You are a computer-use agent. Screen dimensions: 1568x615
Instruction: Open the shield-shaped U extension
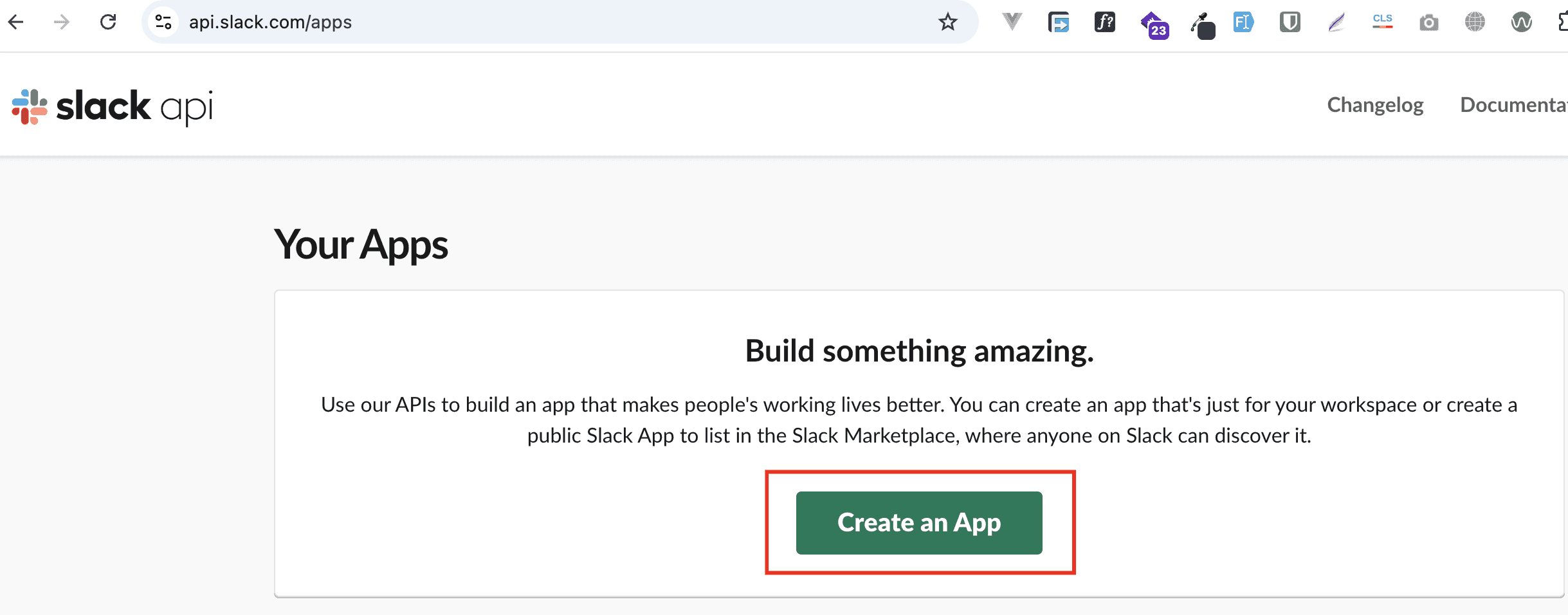click(x=1290, y=23)
